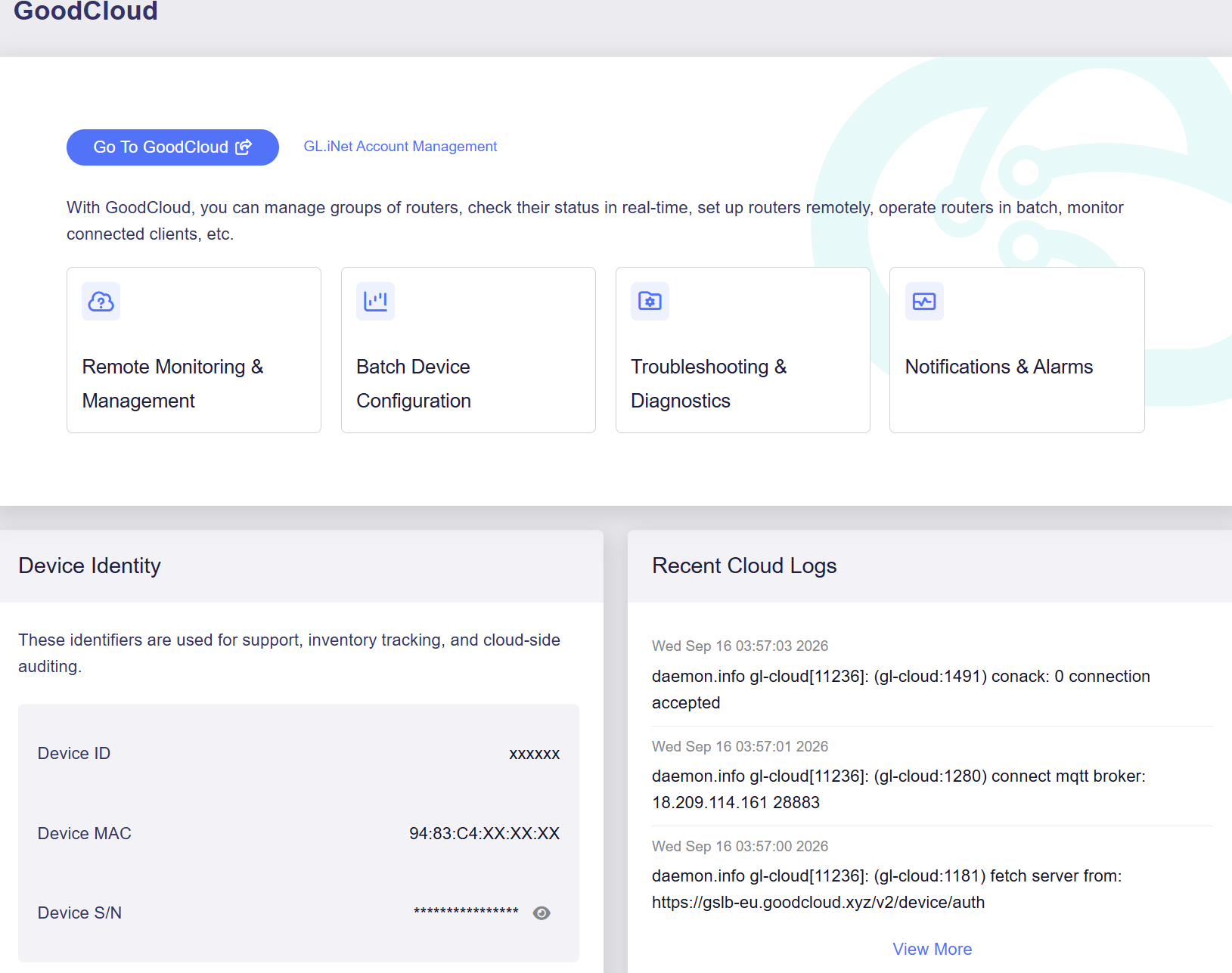Click the conack connection accepted log entry
The height and width of the screenshot is (973, 1232).
tap(901, 689)
